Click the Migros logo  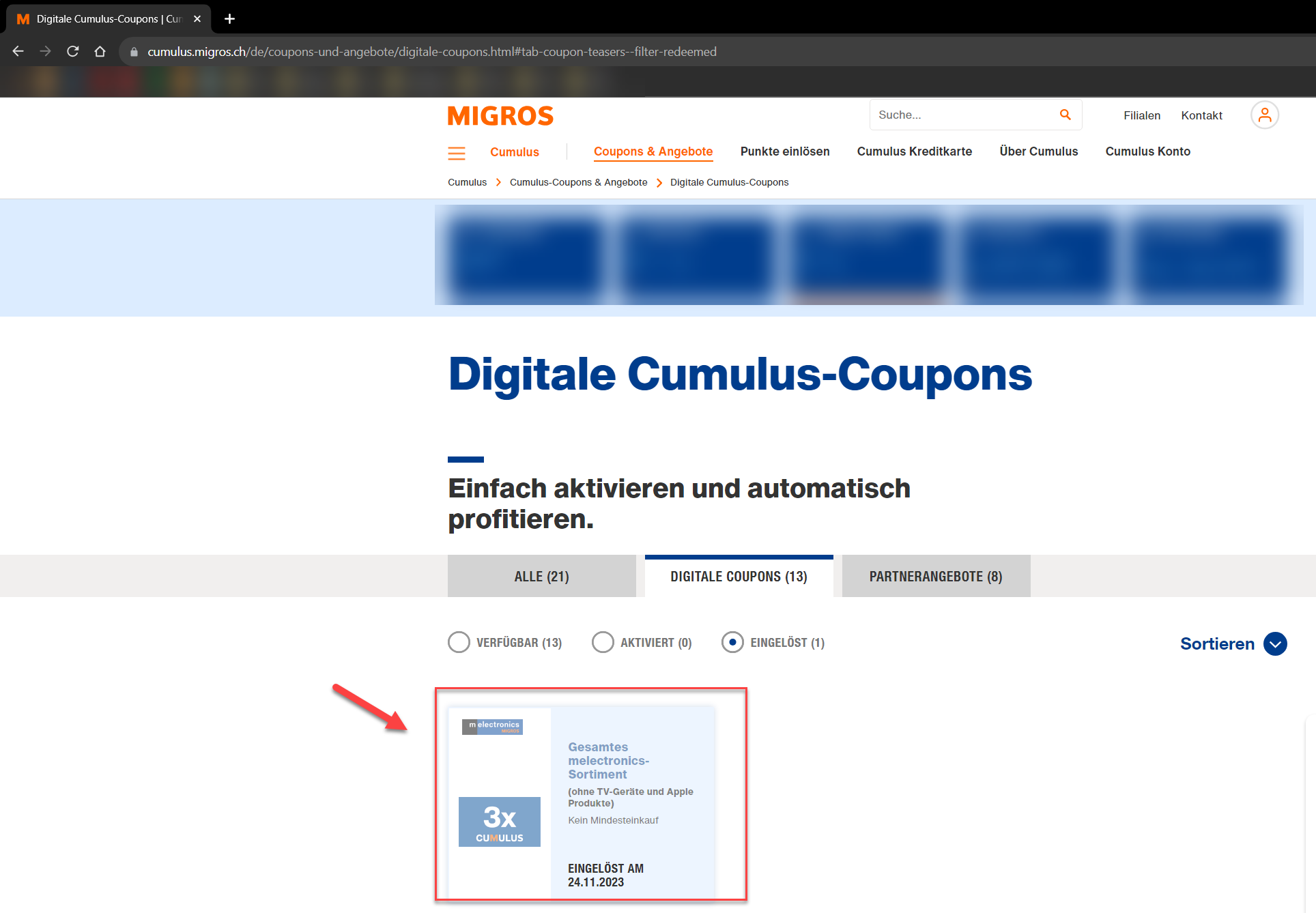coord(500,116)
